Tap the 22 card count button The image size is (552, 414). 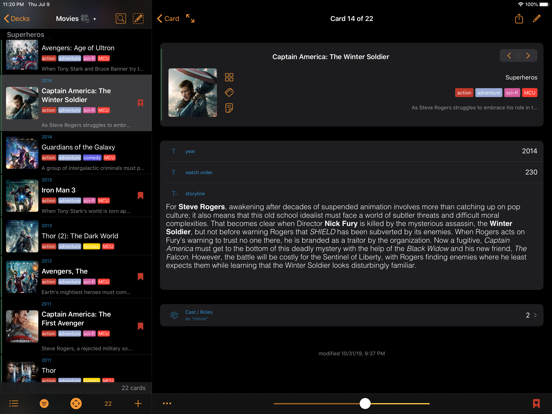pyautogui.click(x=108, y=403)
